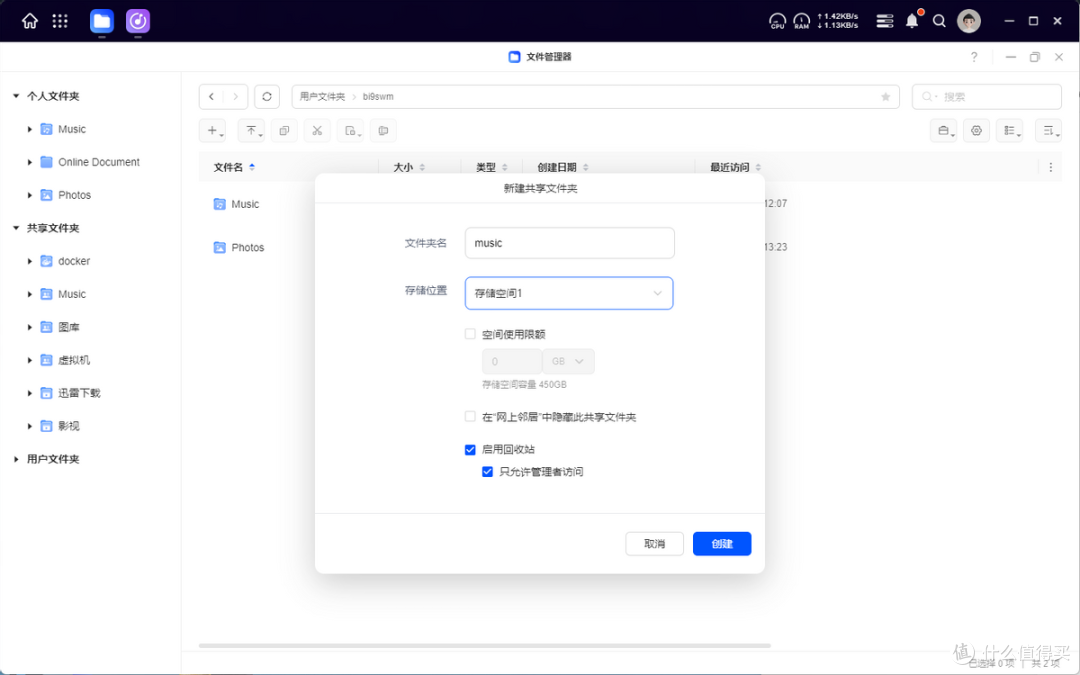1080x675 pixels.
Task: Sort by 创建日期 column header
Action: point(563,167)
